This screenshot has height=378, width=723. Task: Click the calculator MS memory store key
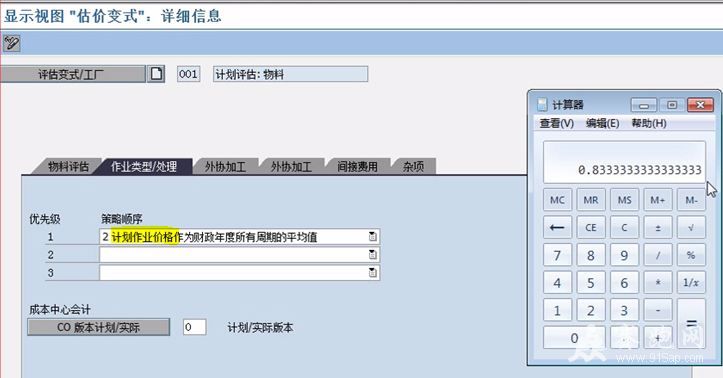point(624,200)
